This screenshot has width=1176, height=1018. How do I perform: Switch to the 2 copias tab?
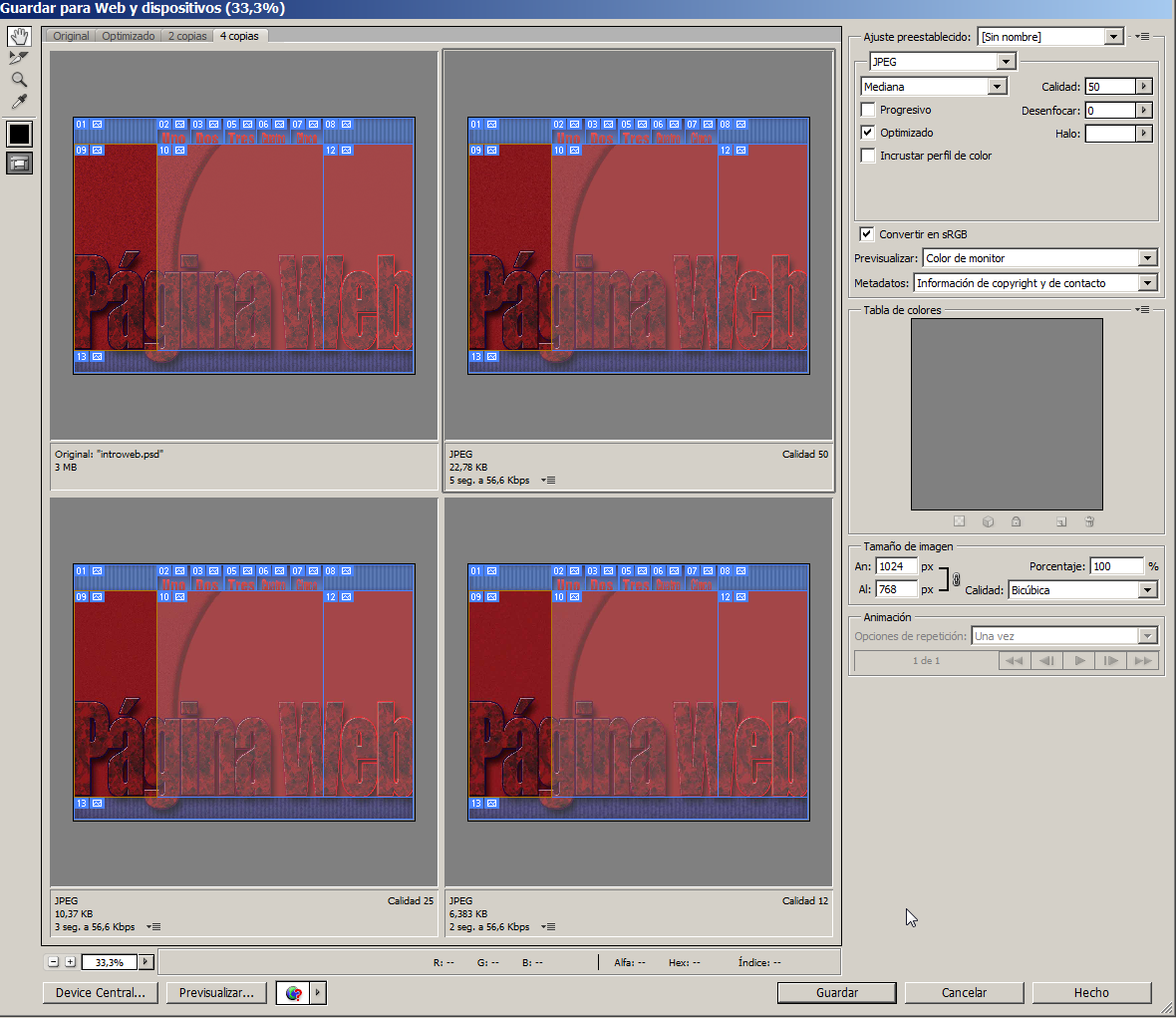click(x=187, y=36)
